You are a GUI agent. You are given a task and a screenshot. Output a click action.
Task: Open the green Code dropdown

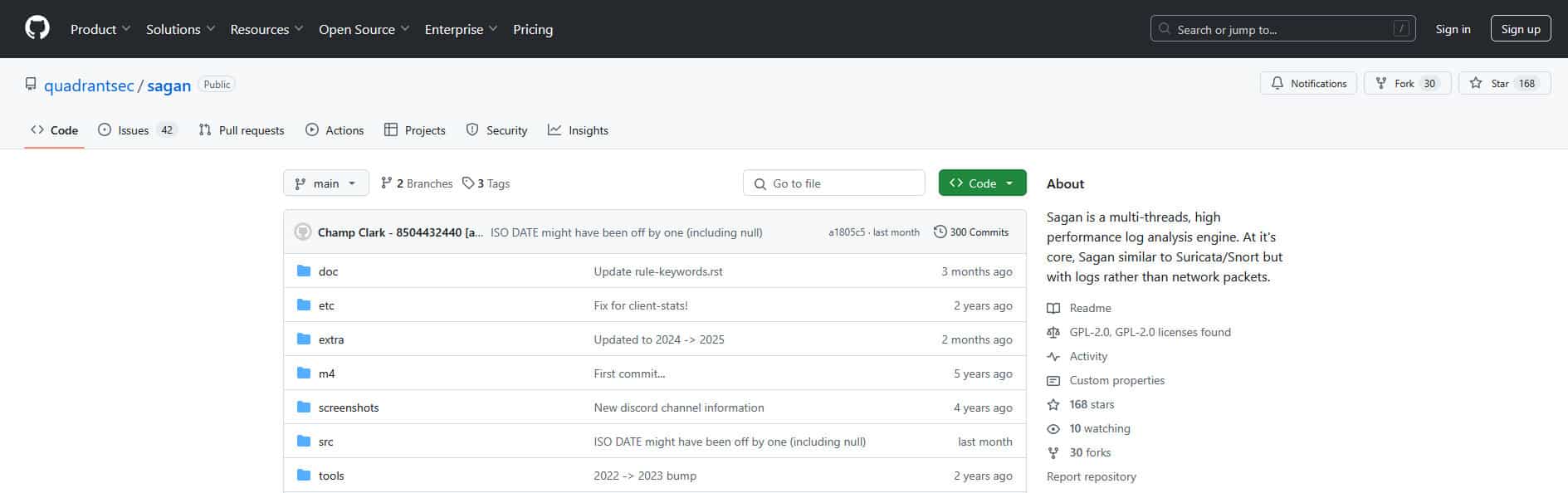pos(982,183)
